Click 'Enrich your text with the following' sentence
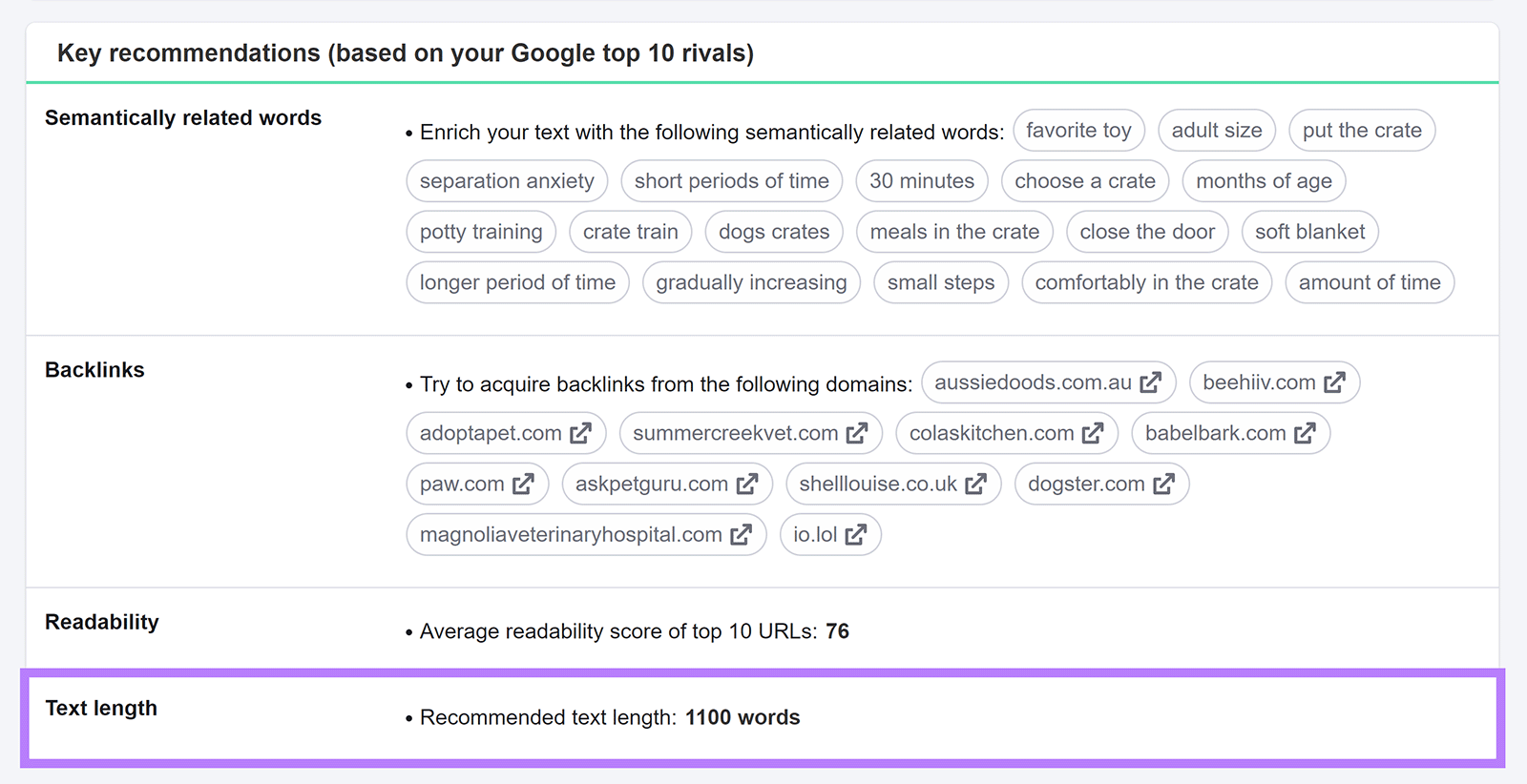The width and height of the screenshot is (1527, 784). point(712,133)
